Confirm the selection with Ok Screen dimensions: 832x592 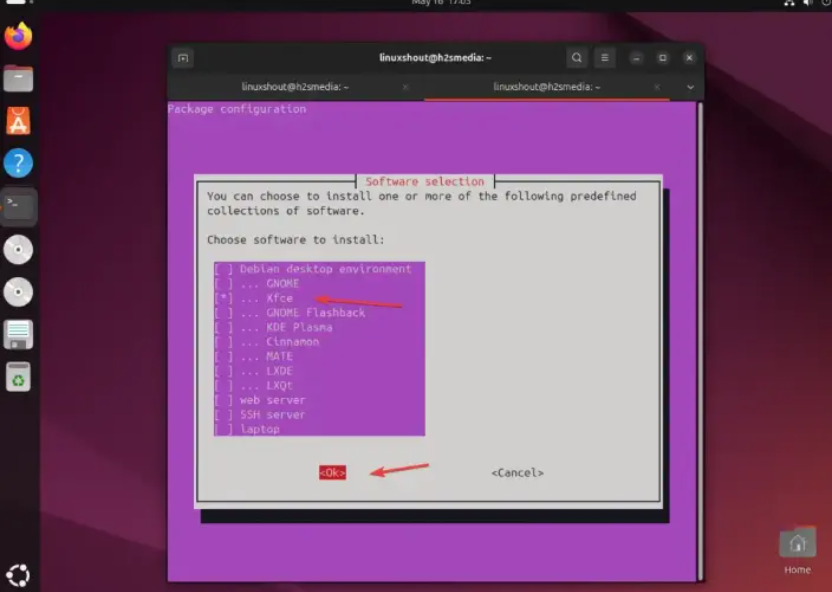click(333, 473)
